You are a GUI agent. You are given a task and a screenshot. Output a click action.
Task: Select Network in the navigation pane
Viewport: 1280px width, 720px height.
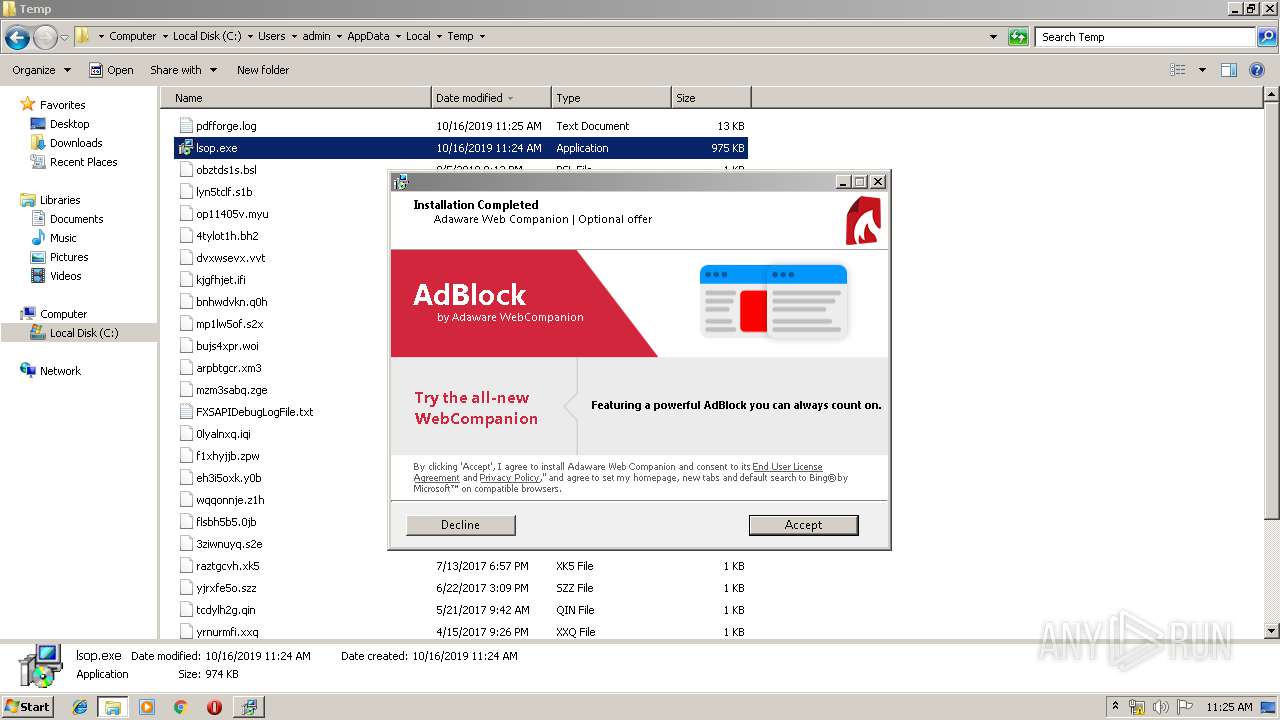tap(60, 371)
